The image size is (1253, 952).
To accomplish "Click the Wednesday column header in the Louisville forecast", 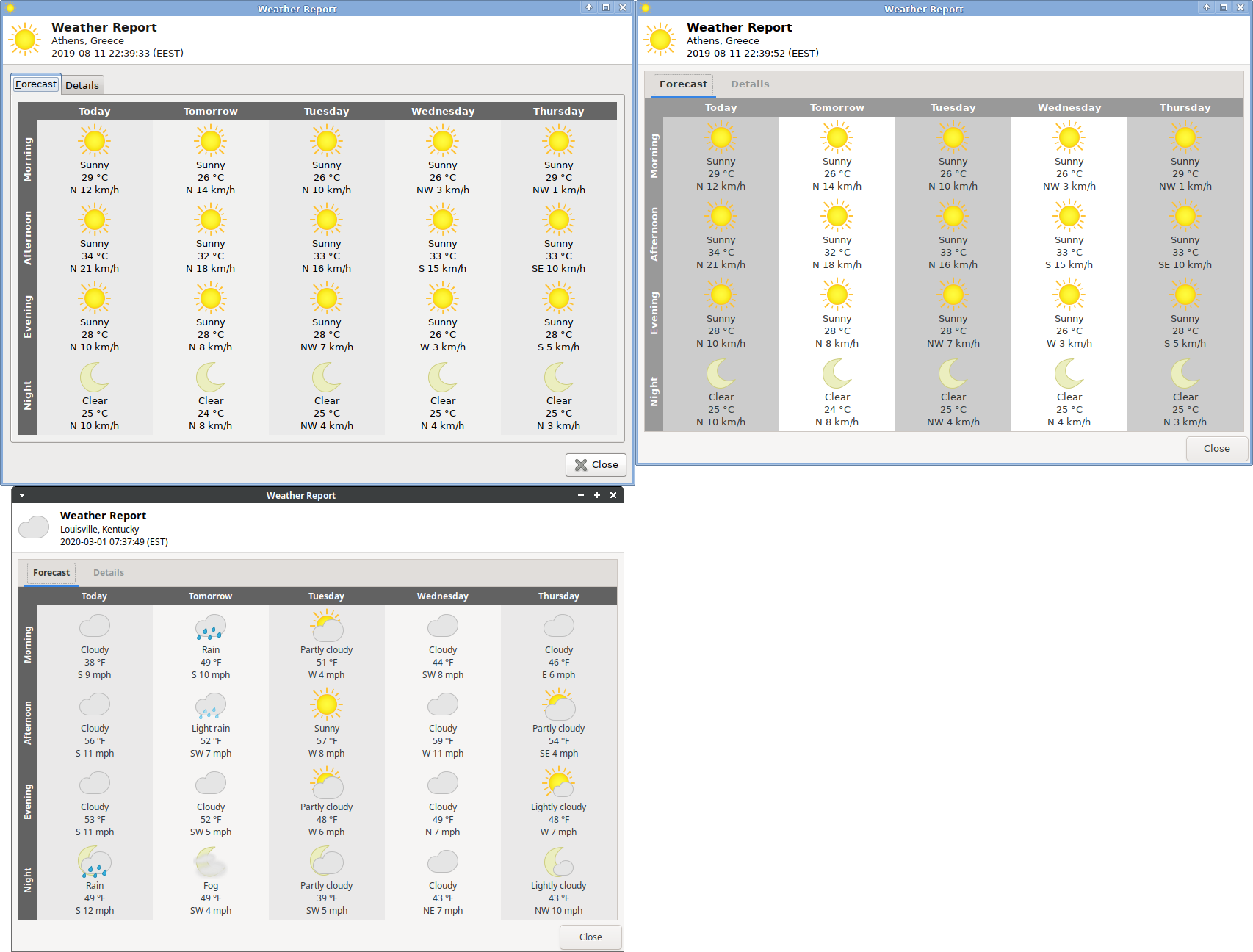I will [443, 596].
